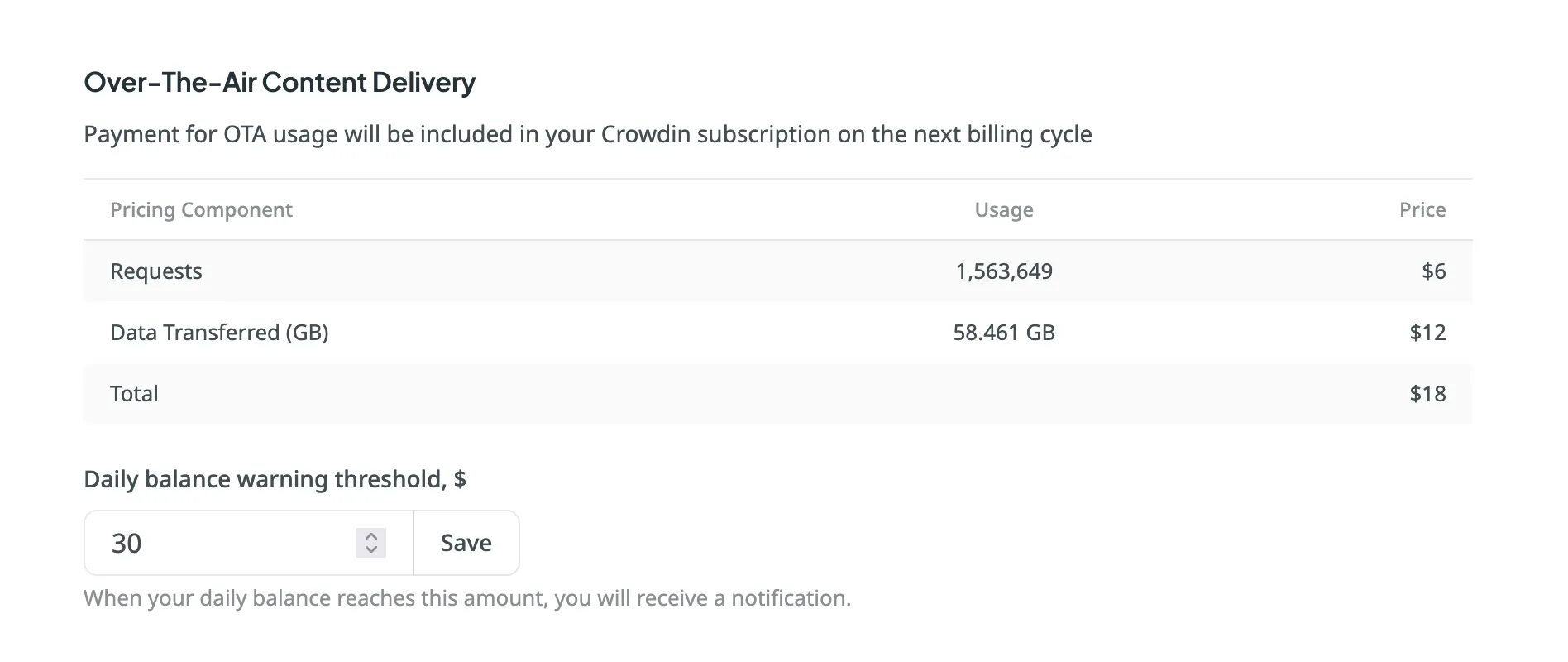Click the 58.461 GB data value
This screenshot has width=1568, height=662.
[1004, 332]
